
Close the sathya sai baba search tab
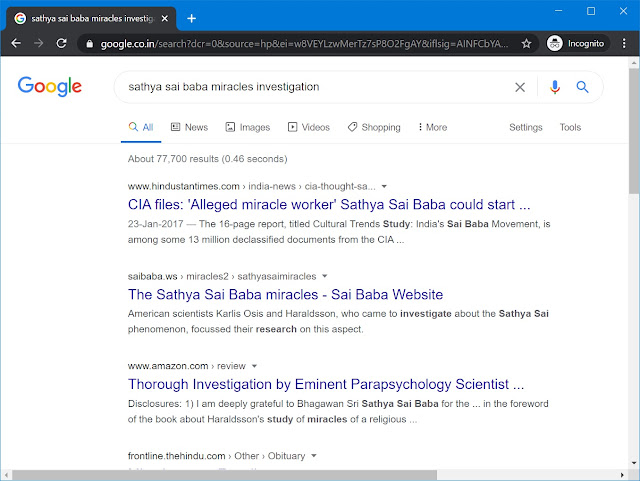tap(164, 18)
